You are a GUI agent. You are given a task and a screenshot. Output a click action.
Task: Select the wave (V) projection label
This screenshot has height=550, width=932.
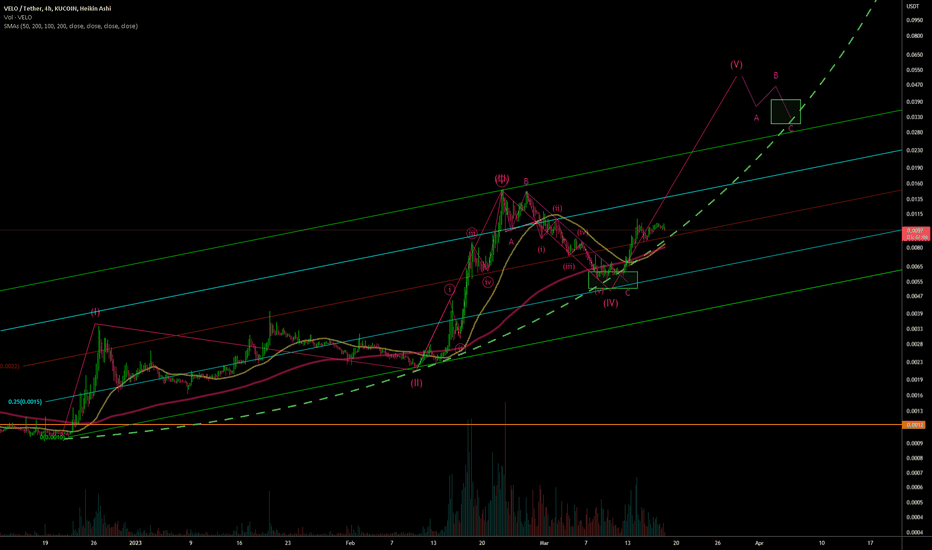(736, 64)
